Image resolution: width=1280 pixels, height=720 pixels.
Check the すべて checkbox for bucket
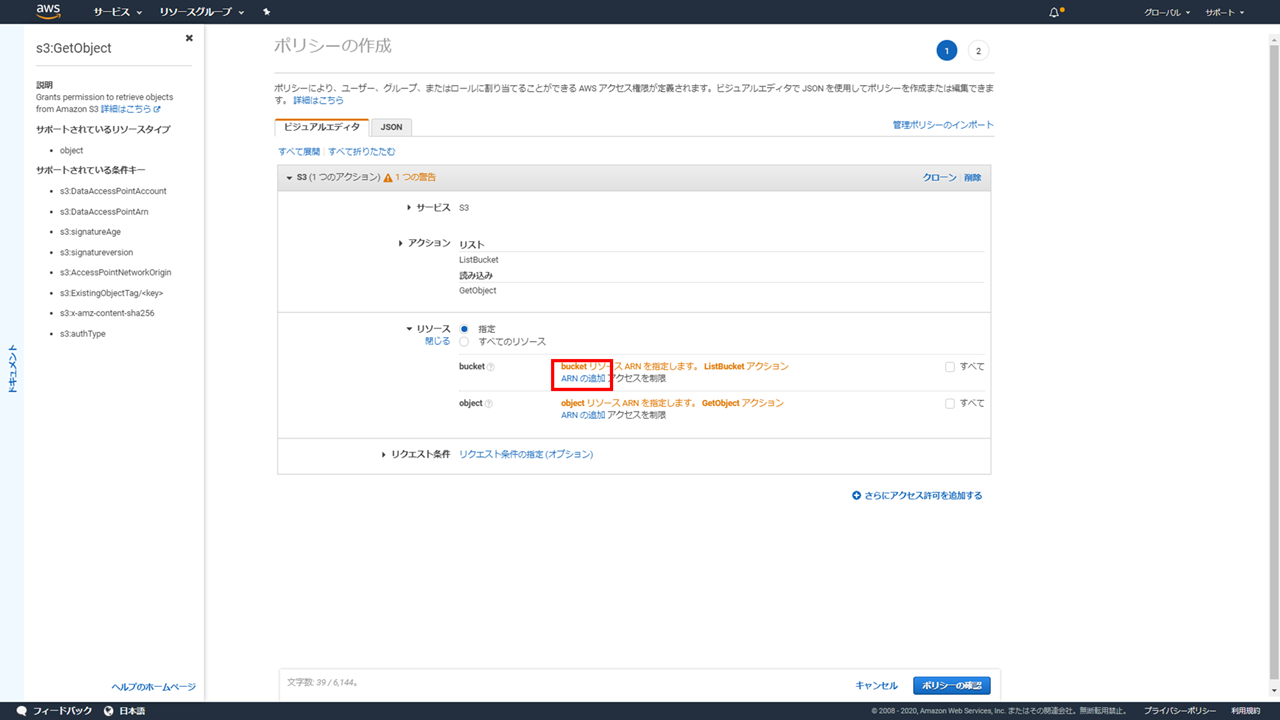pyautogui.click(x=950, y=367)
